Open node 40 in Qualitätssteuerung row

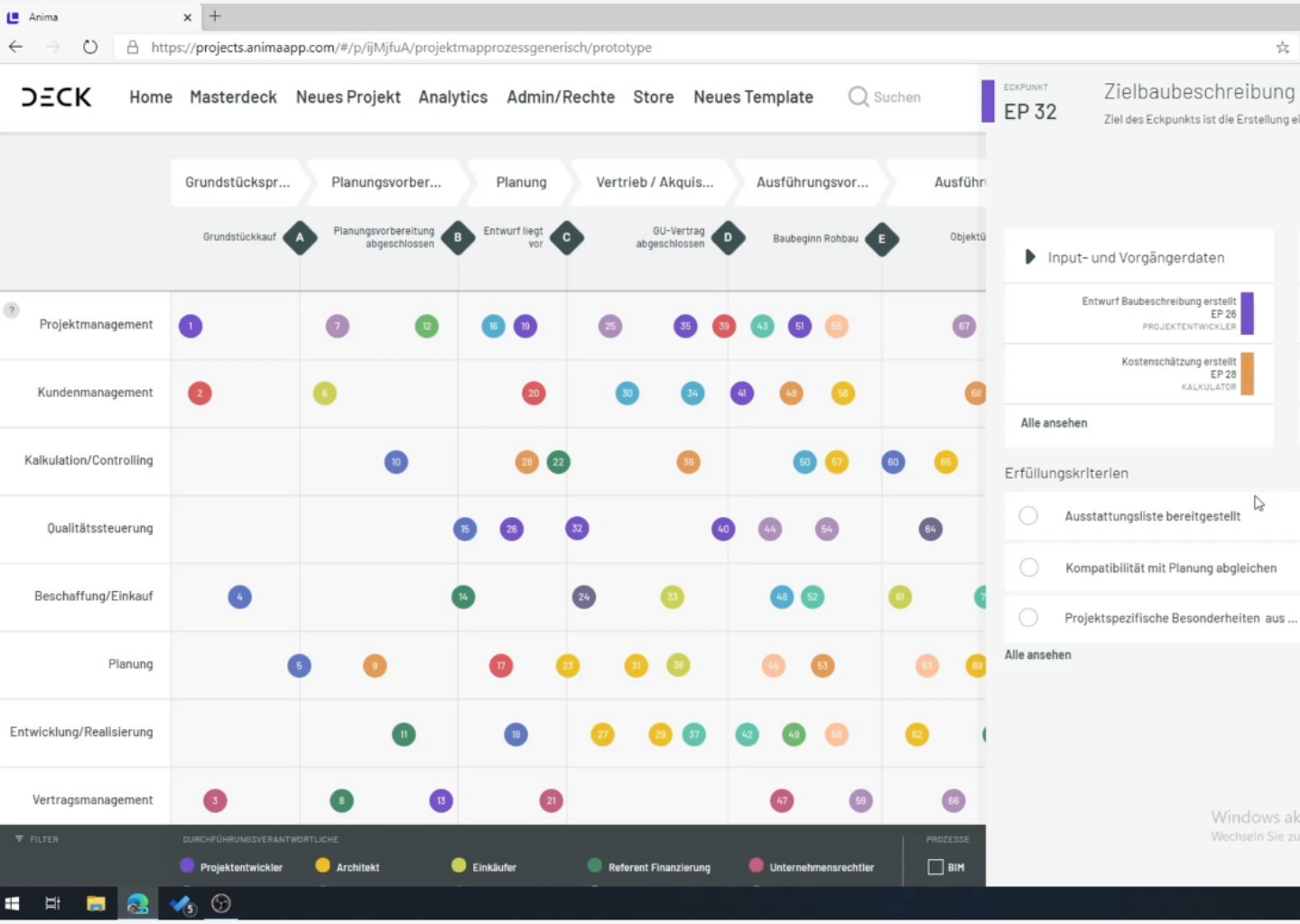click(723, 530)
